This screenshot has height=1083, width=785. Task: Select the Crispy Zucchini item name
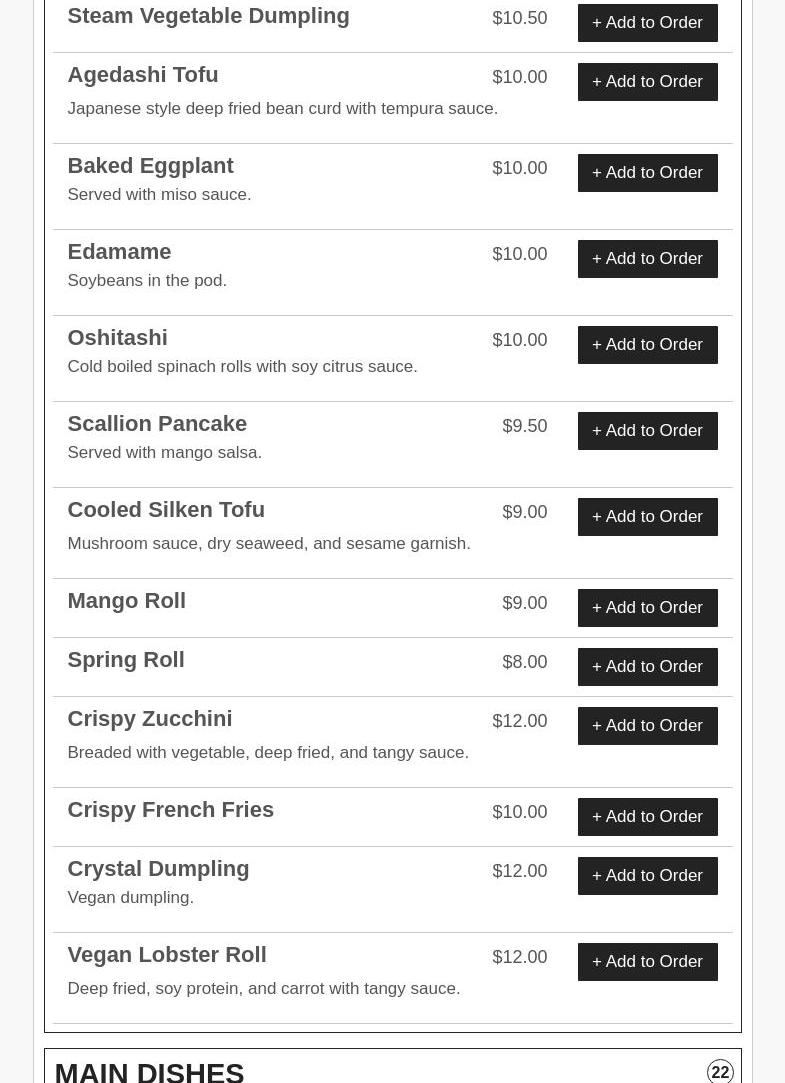point(150,719)
